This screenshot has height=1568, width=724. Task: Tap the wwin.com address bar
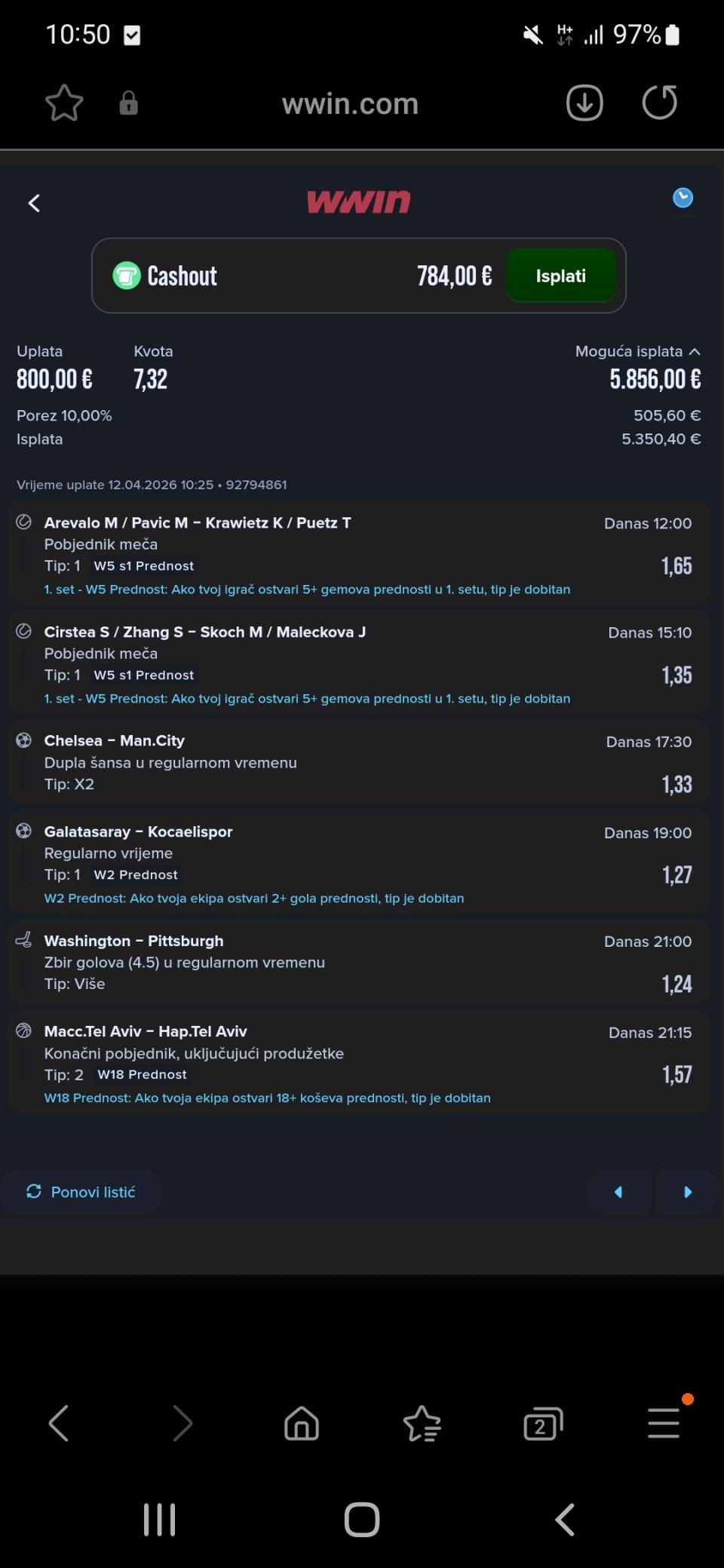(x=350, y=103)
